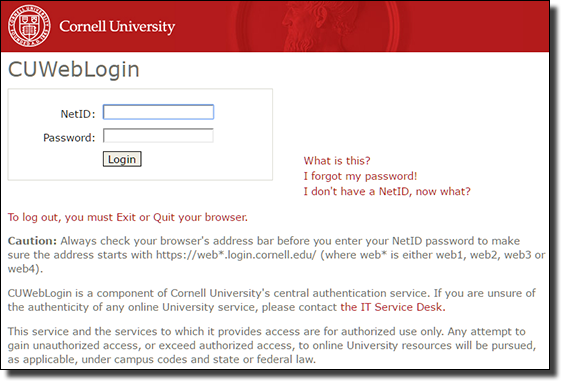Click the central authentication service paragraph

pyautogui.click(x=272, y=300)
